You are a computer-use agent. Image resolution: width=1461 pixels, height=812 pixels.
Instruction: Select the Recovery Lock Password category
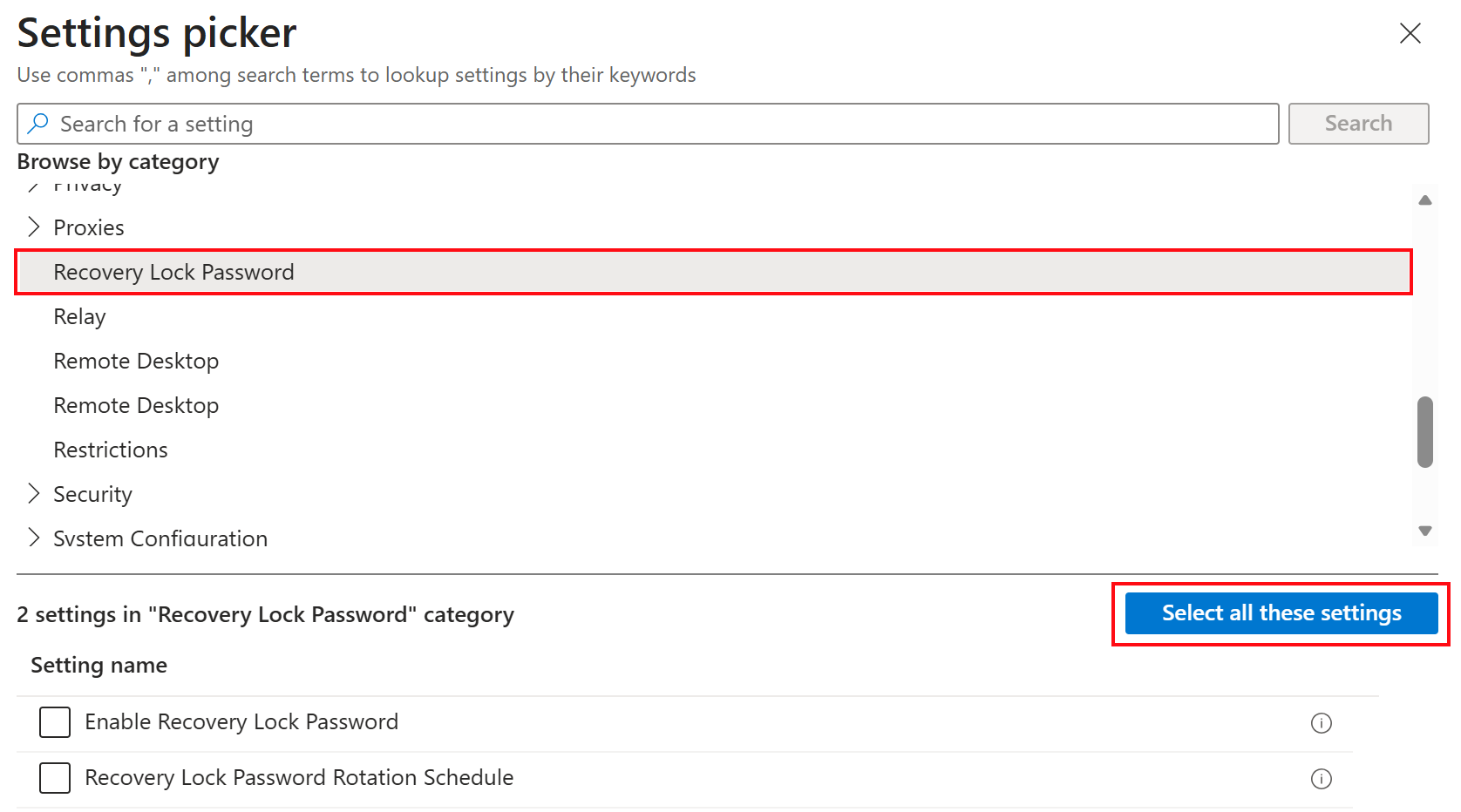714,272
